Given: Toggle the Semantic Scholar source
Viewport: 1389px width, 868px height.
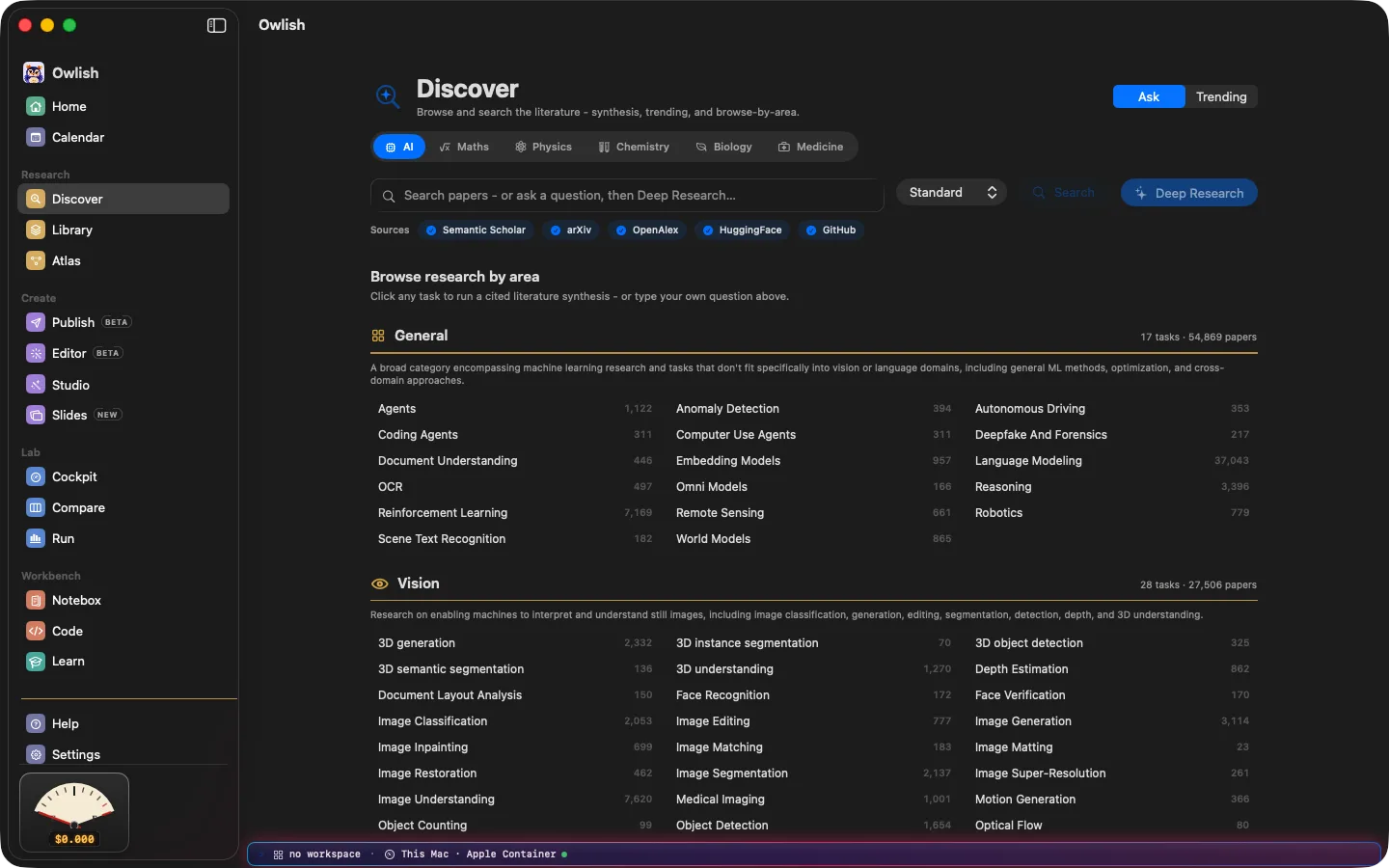Looking at the screenshot, I should (x=476, y=230).
